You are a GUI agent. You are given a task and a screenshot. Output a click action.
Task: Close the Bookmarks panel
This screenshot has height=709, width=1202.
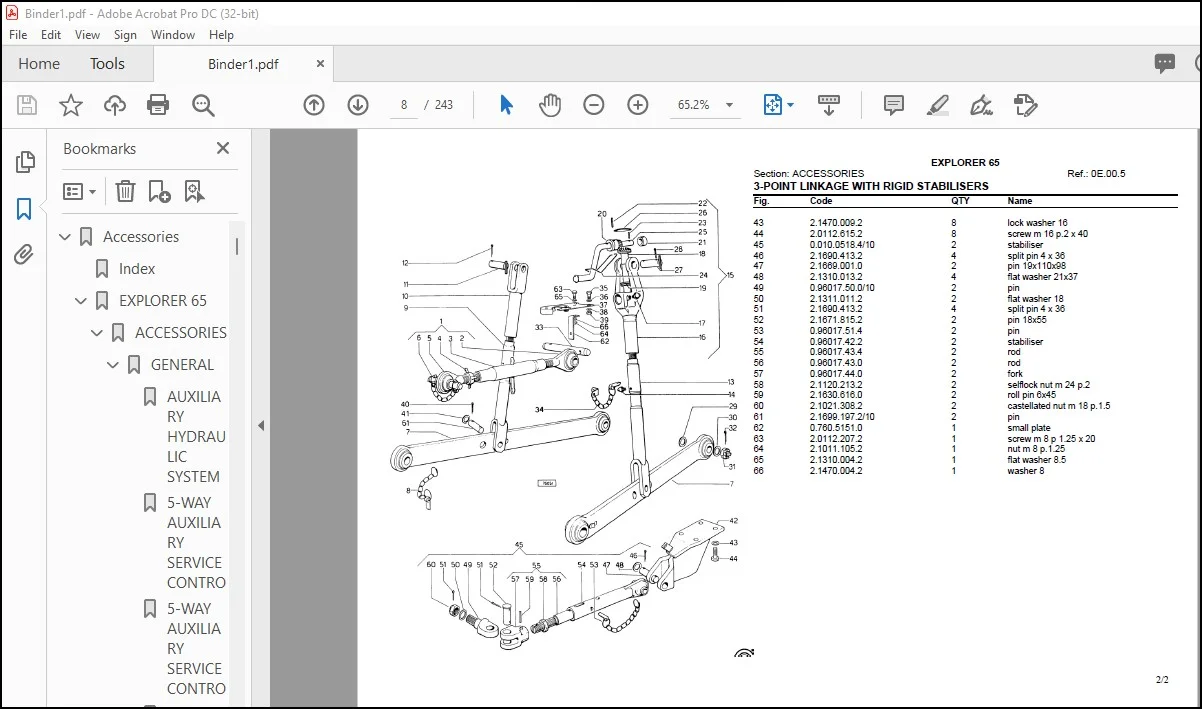(223, 148)
